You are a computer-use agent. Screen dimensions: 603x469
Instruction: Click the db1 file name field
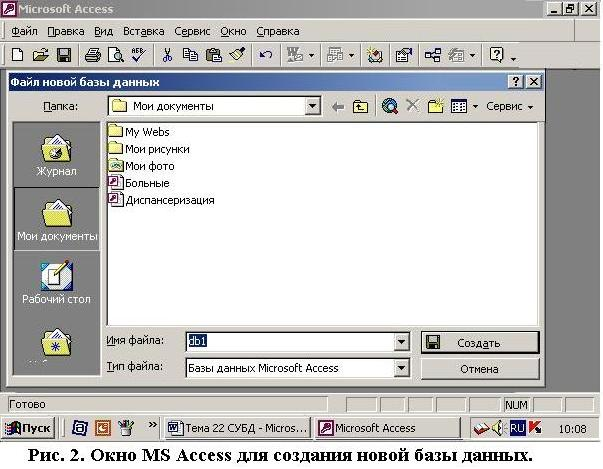pos(290,341)
